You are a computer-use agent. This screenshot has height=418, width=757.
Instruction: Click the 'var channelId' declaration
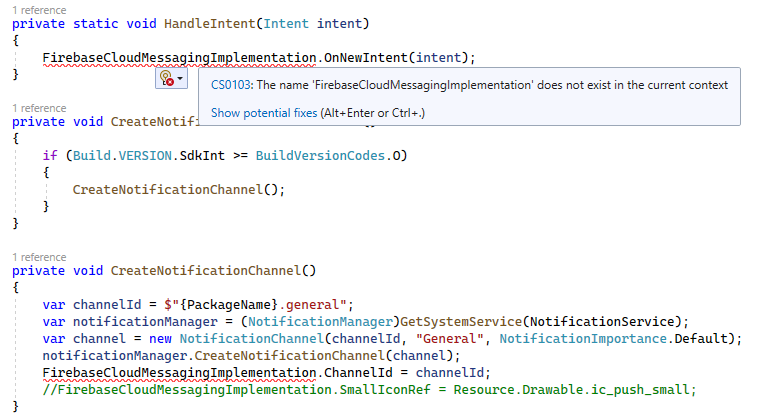[x=92, y=305]
